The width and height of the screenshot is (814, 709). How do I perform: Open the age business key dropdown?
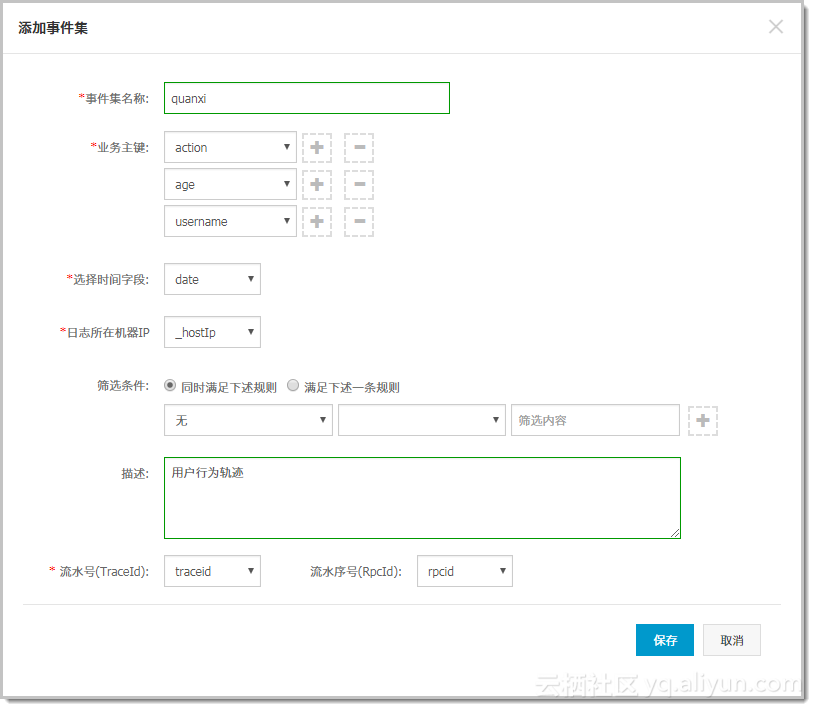tap(230, 184)
